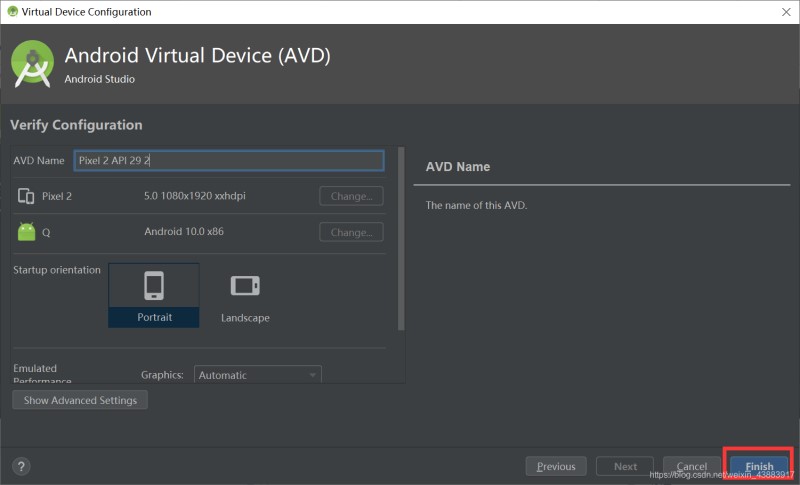The width and height of the screenshot is (800, 485).
Task: Click the landscape phone icon
Action: click(x=245, y=286)
